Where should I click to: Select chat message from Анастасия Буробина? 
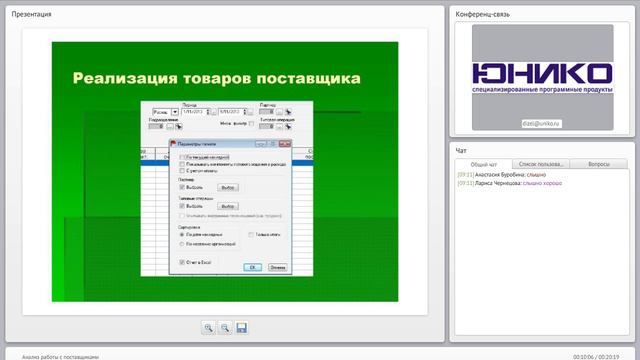pos(502,175)
